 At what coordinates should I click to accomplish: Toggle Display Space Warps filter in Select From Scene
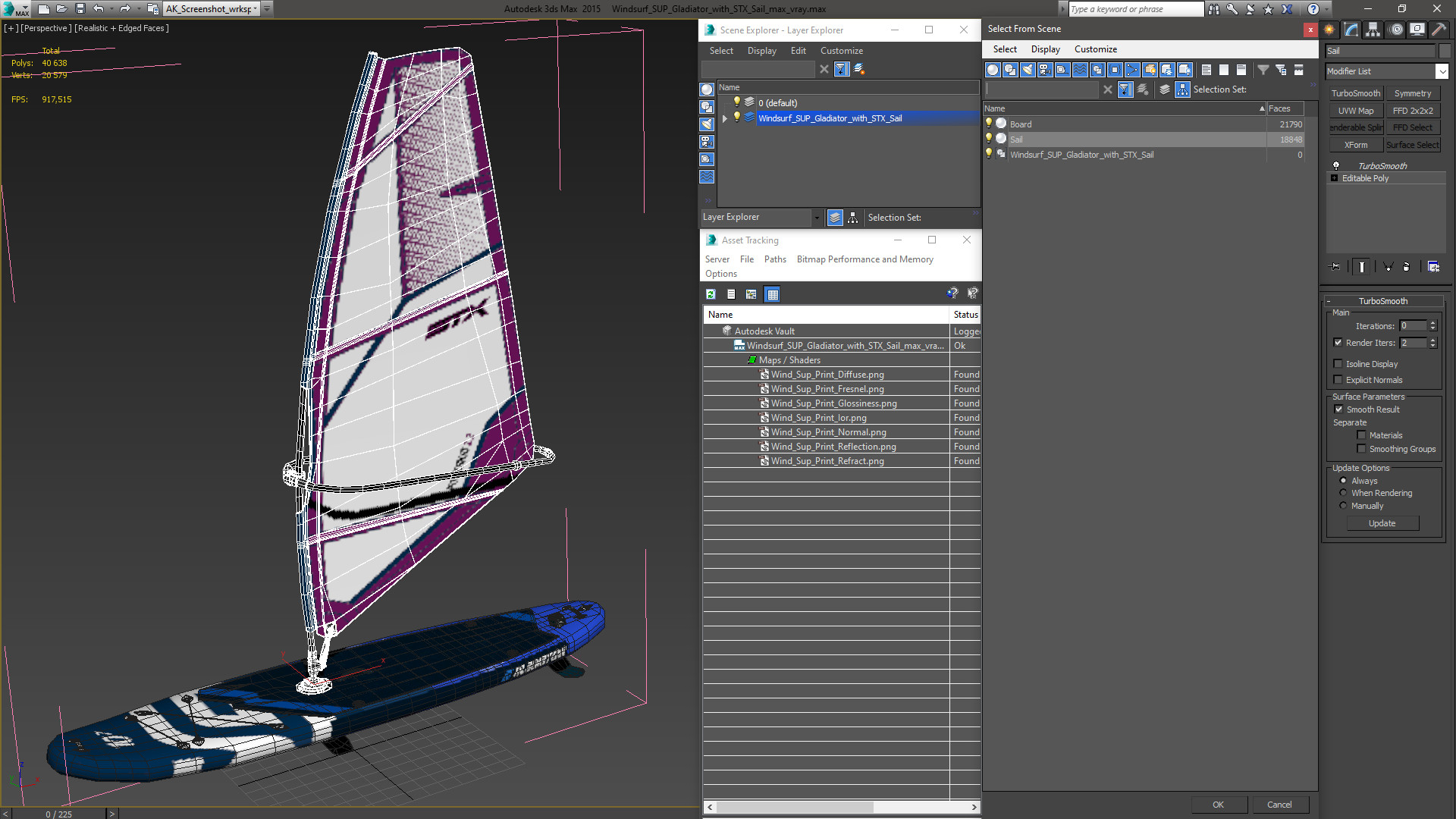coord(1080,70)
